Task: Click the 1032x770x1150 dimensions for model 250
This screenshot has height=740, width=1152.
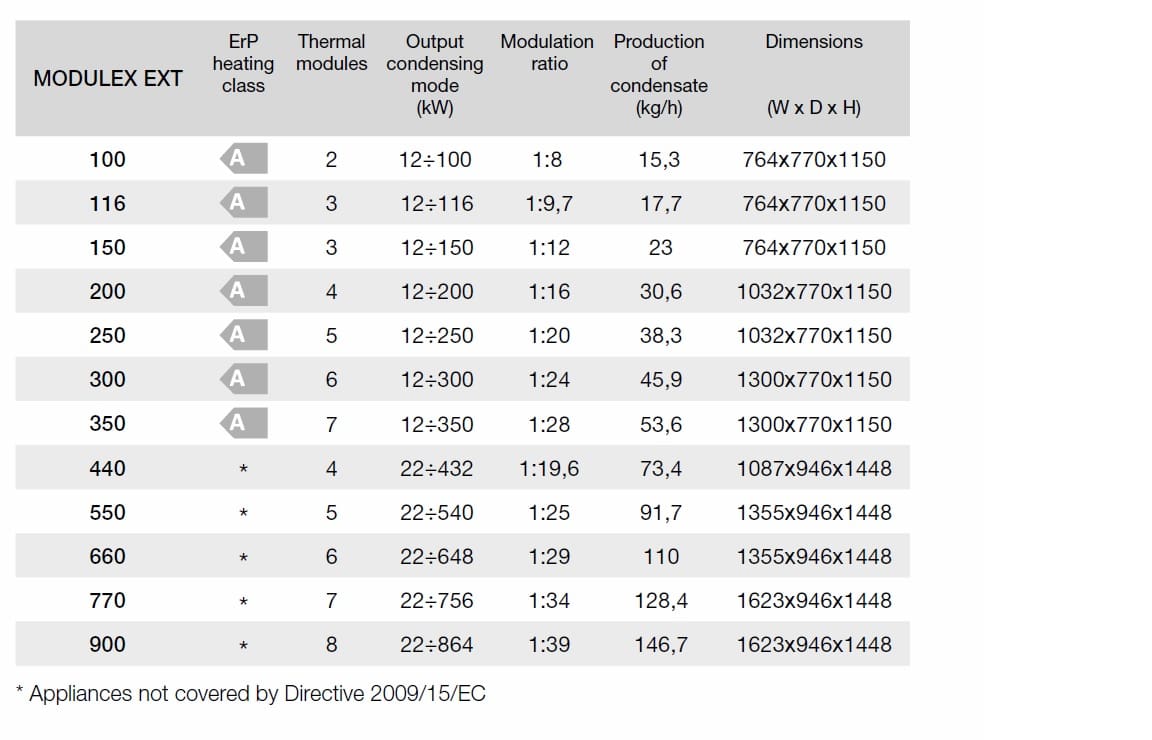Action: [x=814, y=336]
